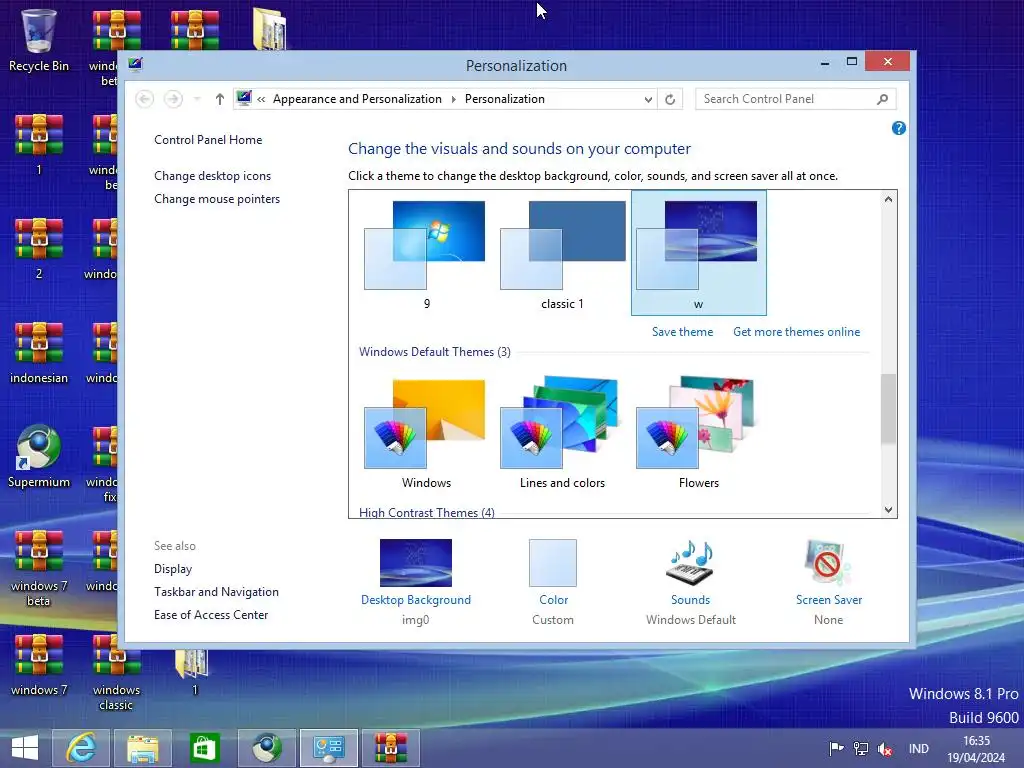Click the Back navigation arrow
Viewport: 1024px width, 768px height.
tap(144, 99)
